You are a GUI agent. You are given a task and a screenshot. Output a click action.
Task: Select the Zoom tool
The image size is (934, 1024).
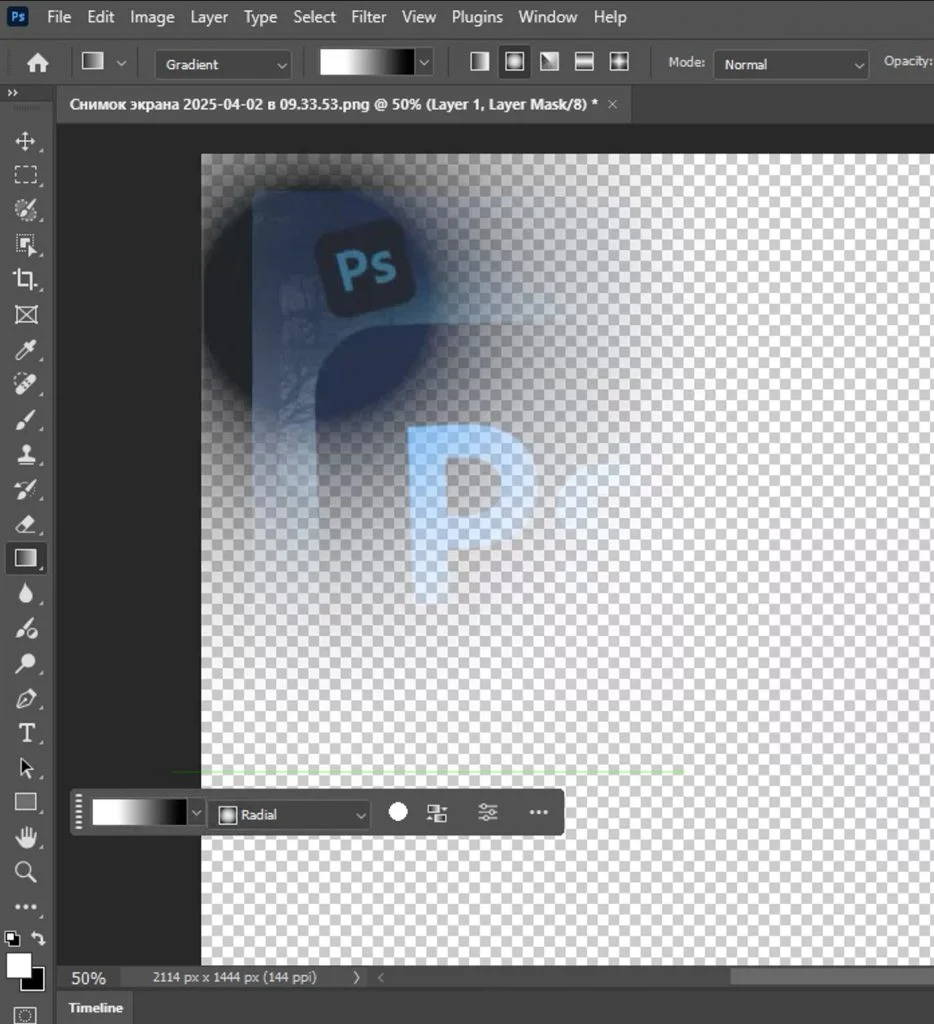click(27, 872)
